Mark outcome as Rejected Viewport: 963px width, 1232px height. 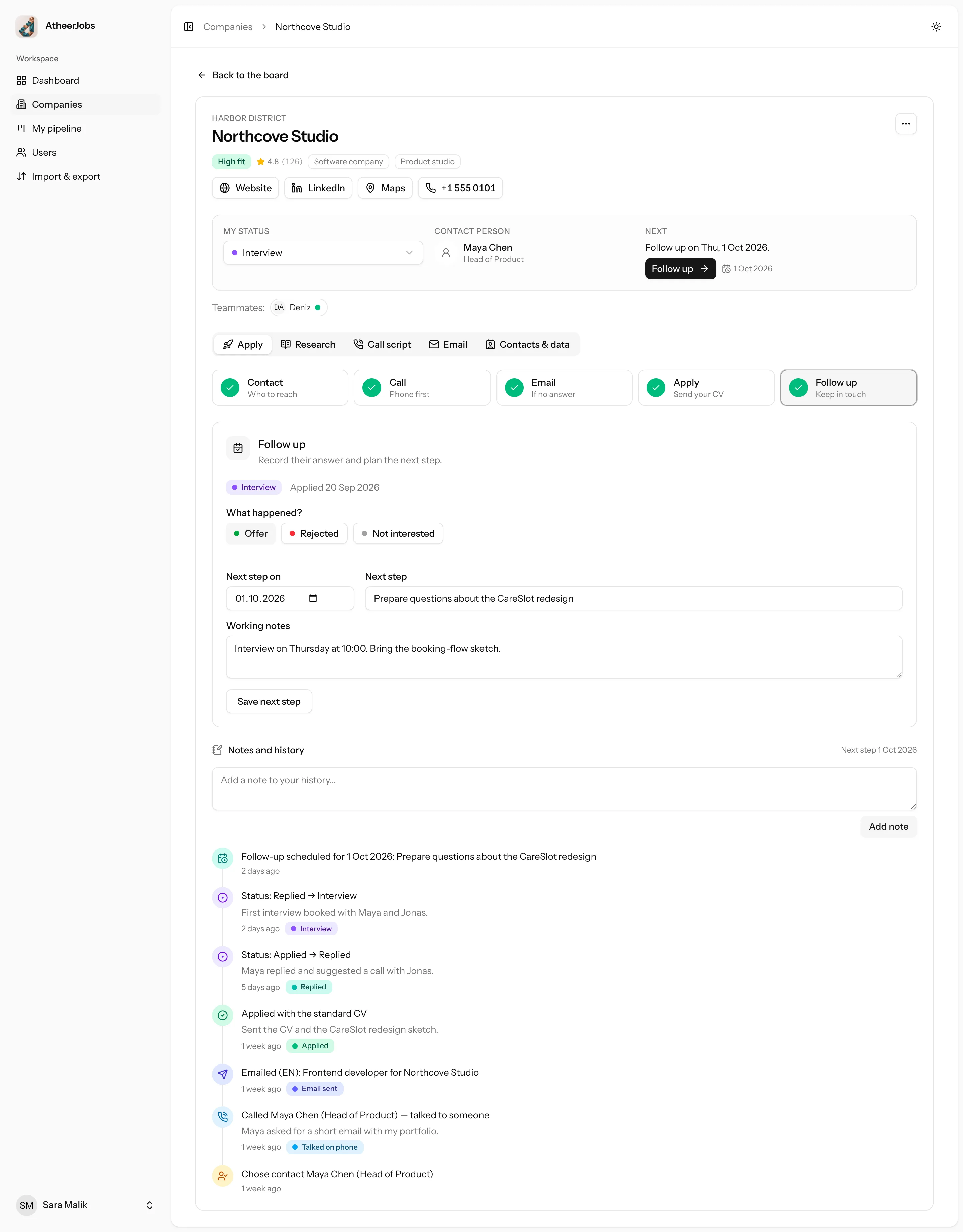314,534
